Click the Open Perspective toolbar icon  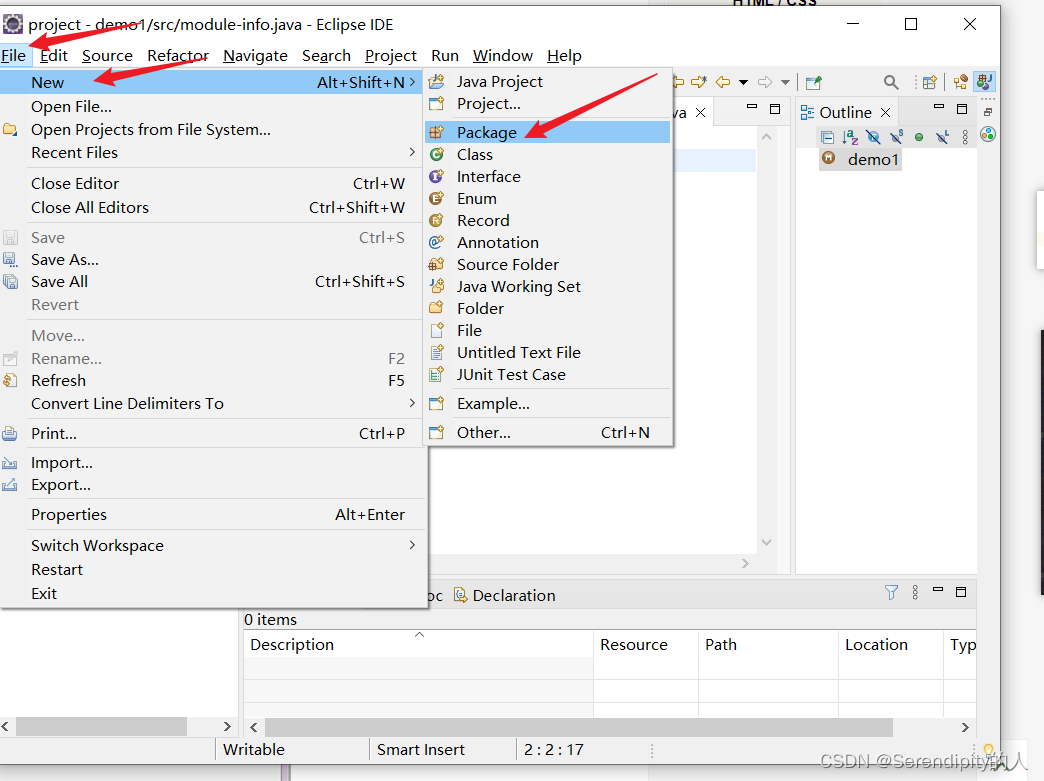929,83
